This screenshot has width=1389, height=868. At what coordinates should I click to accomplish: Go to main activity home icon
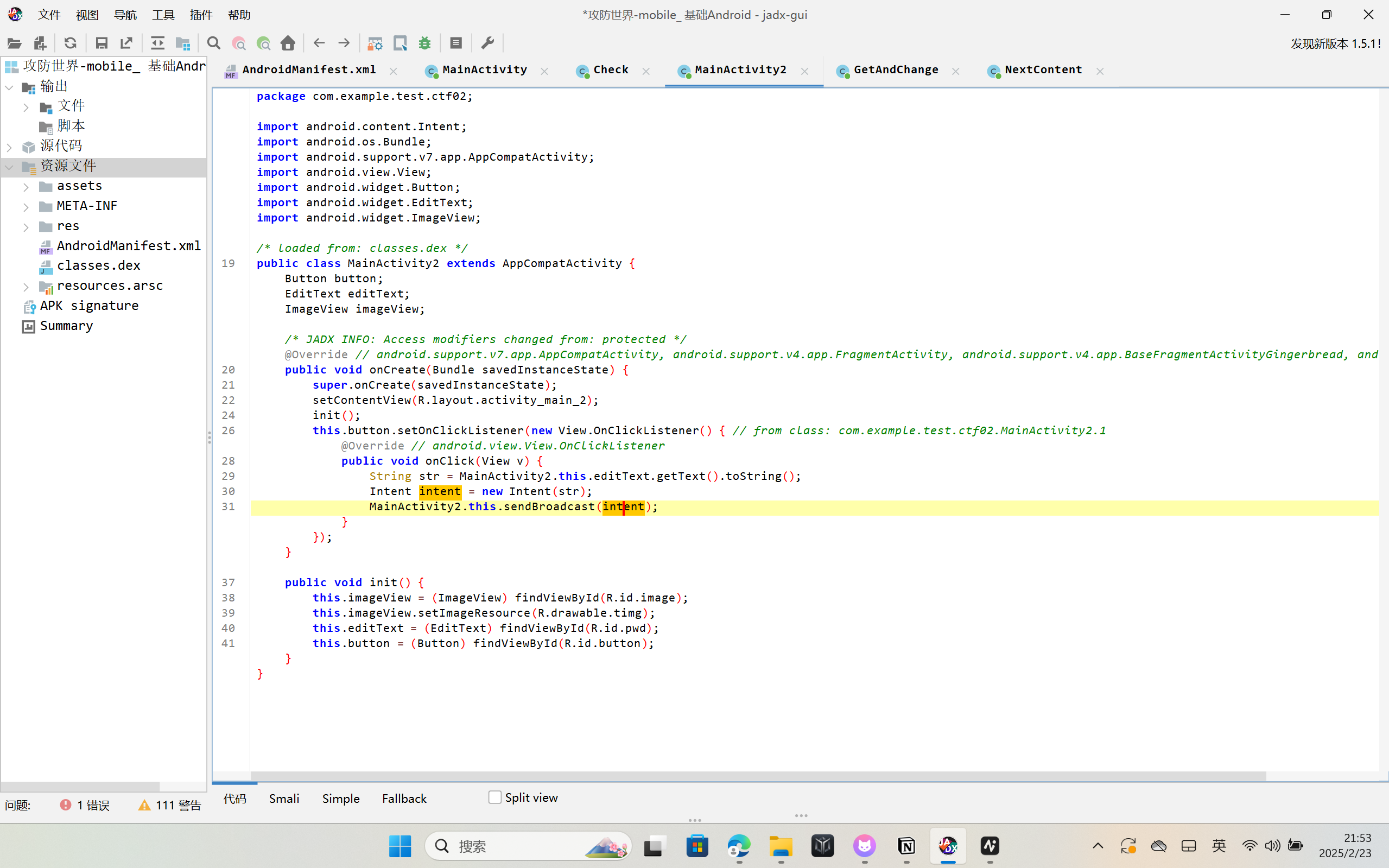288,43
